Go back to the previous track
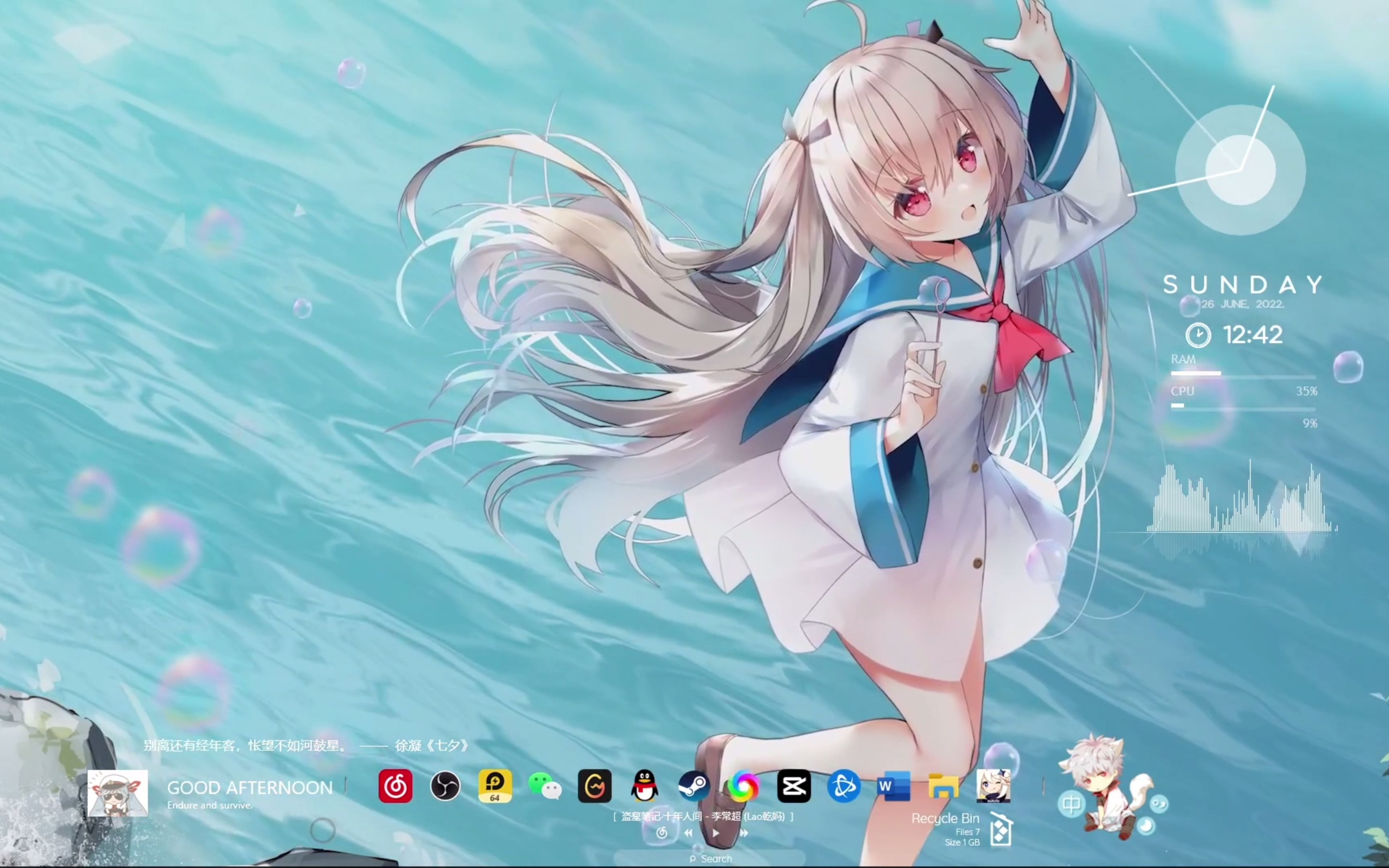This screenshot has width=1389, height=868. [x=688, y=832]
